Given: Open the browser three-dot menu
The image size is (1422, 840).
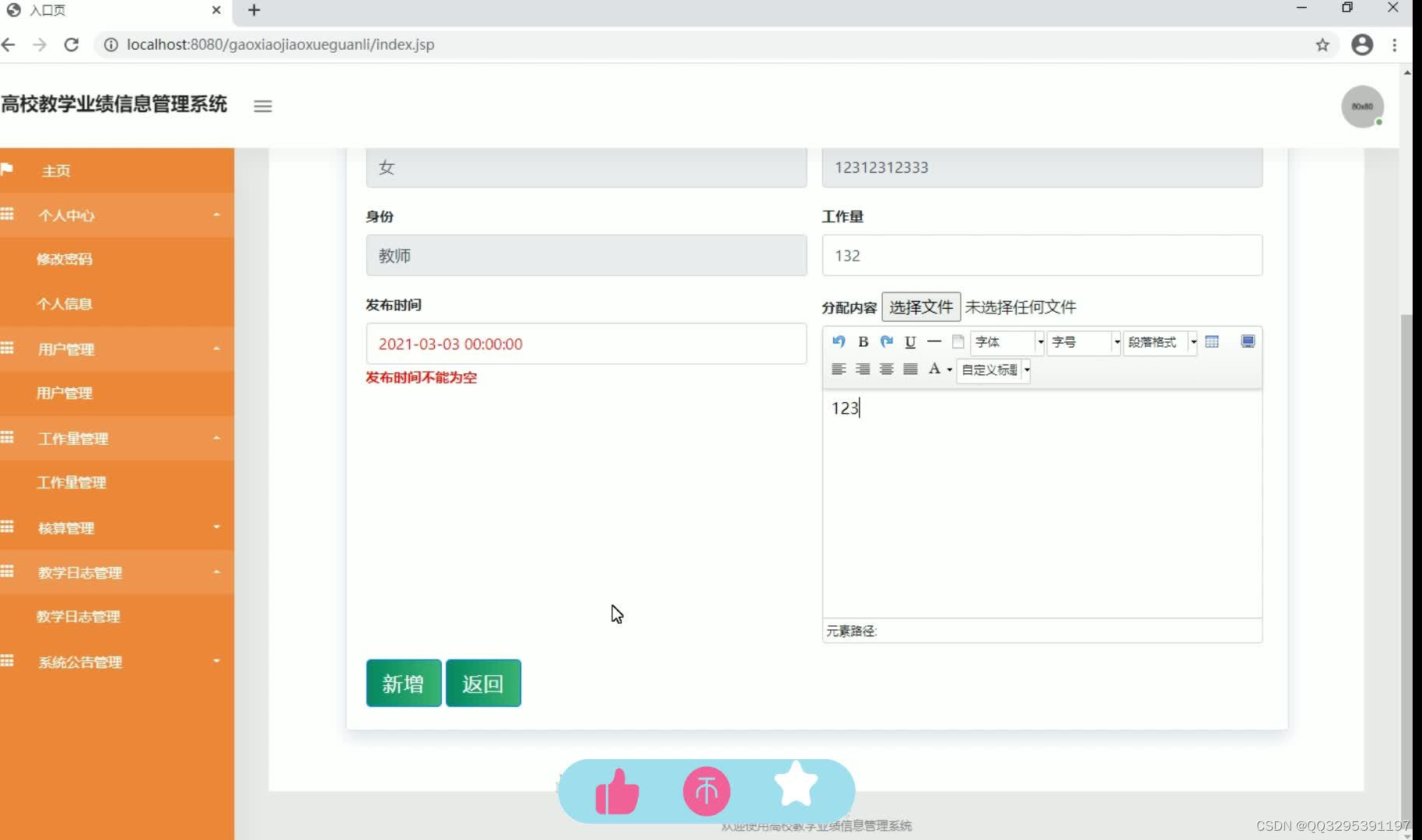Looking at the screenshot, I should (1395, 44).
